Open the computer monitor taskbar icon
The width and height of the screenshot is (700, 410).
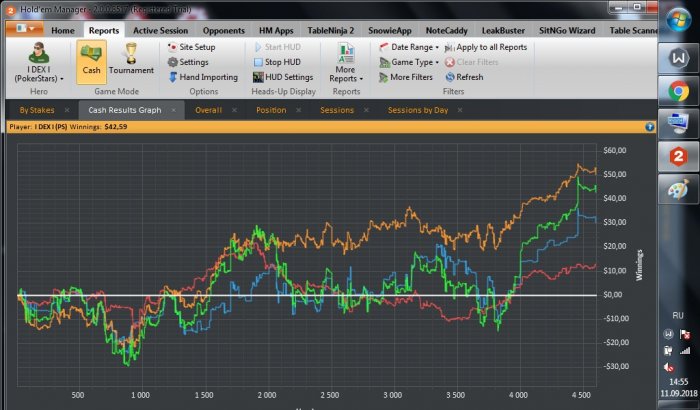click(678, 124)
